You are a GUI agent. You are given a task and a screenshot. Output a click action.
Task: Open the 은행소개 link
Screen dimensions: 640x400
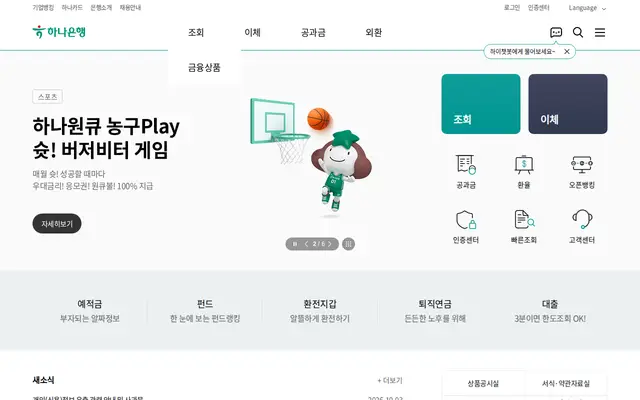(101, 8)
